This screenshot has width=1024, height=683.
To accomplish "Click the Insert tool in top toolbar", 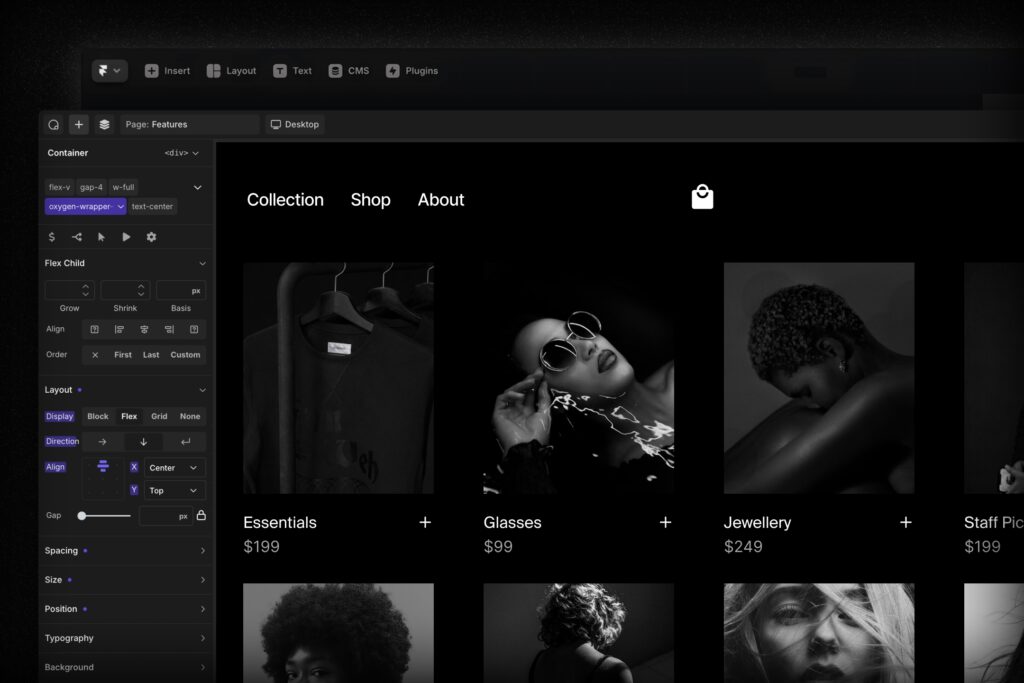I will coord(167,71).
